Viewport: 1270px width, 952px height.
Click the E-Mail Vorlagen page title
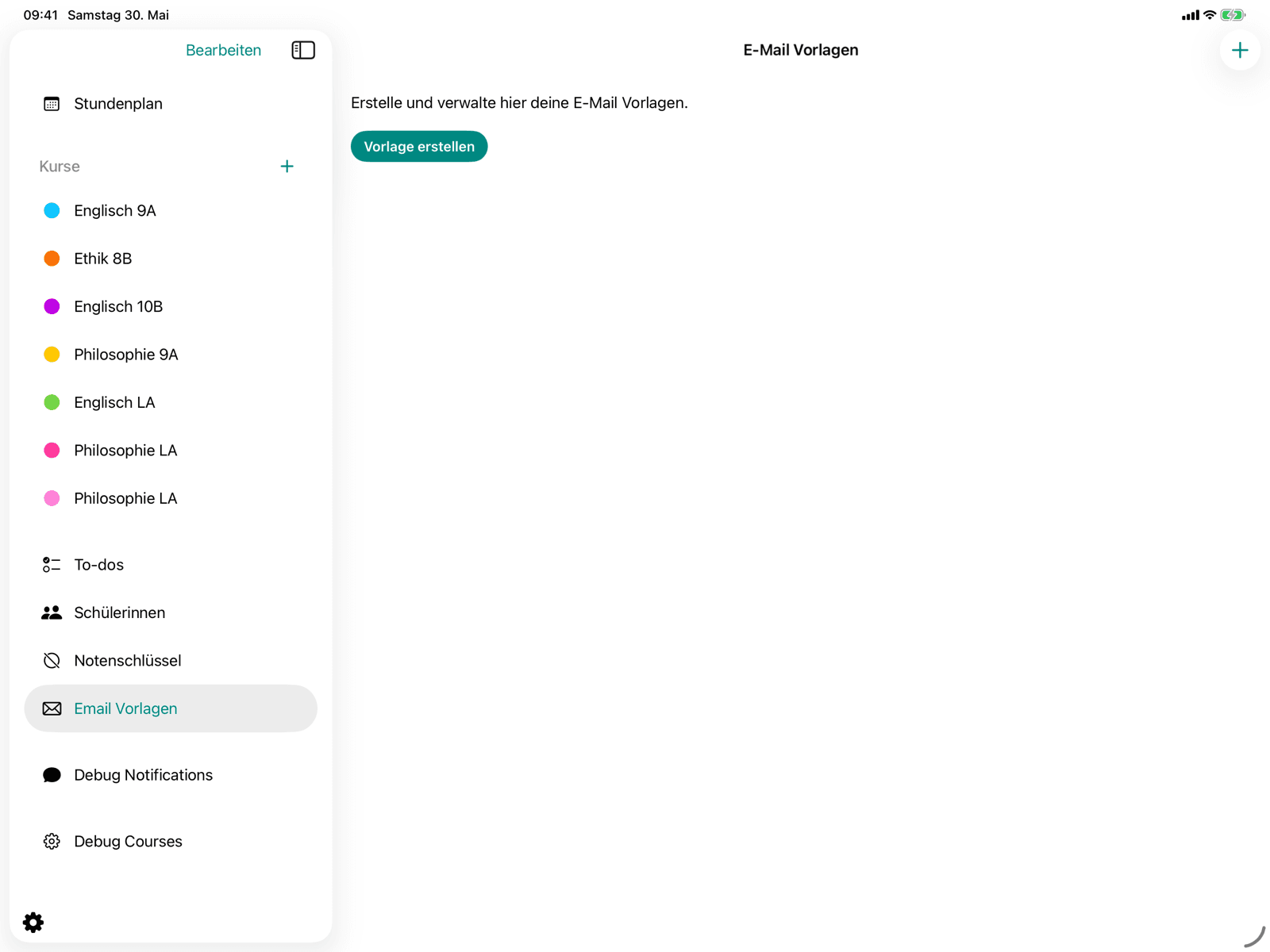pos(801,50)
